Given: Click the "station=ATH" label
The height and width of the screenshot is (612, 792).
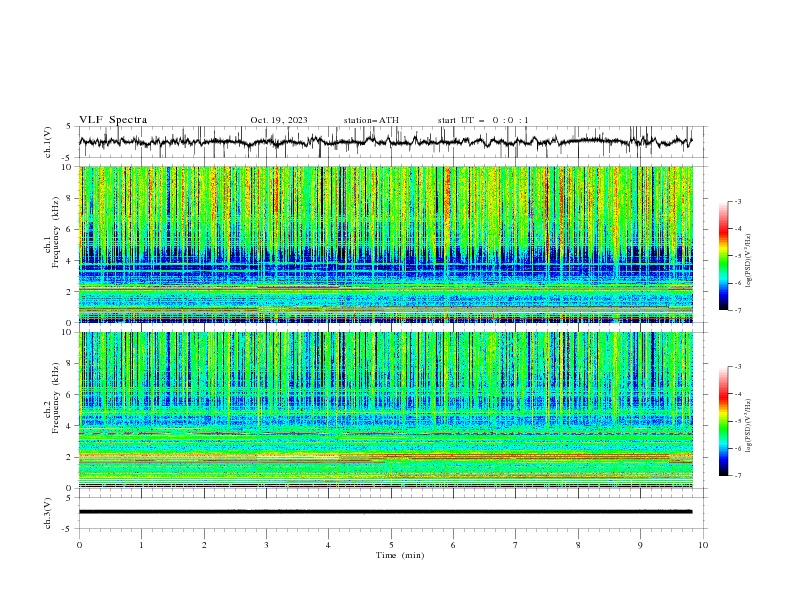Looking at the screenshot, I should (x=371, y=120).
